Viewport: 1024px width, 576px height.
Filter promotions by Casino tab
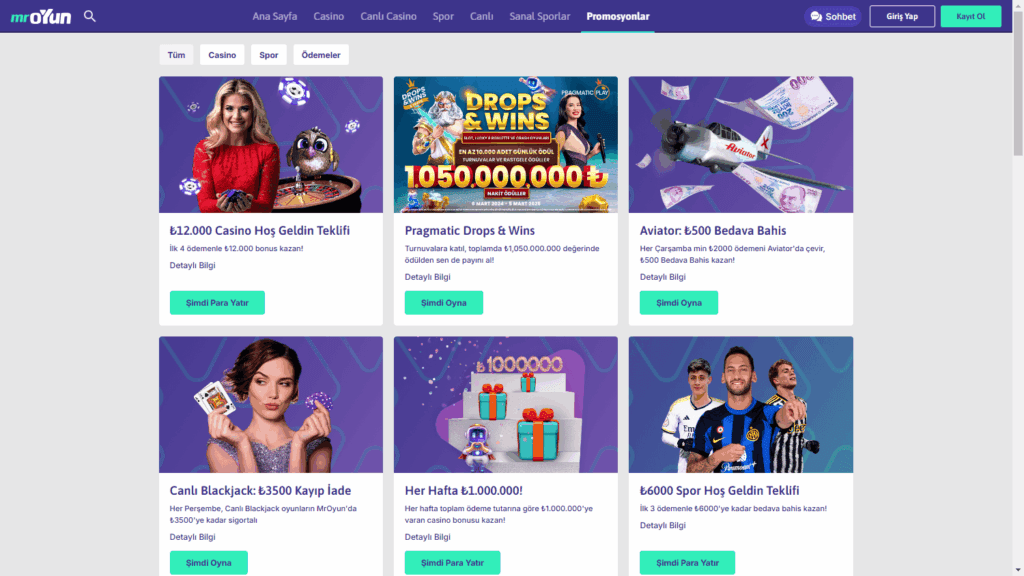point(222,55)
